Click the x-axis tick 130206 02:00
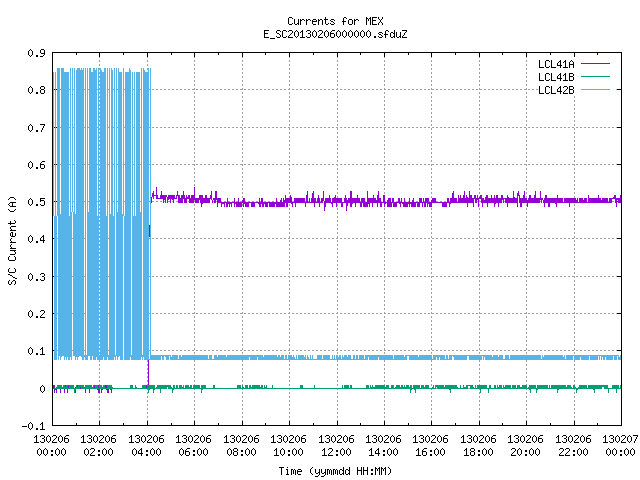Image resolution: width=640 pixels, height=480 pixels. (x=98, y=445)
